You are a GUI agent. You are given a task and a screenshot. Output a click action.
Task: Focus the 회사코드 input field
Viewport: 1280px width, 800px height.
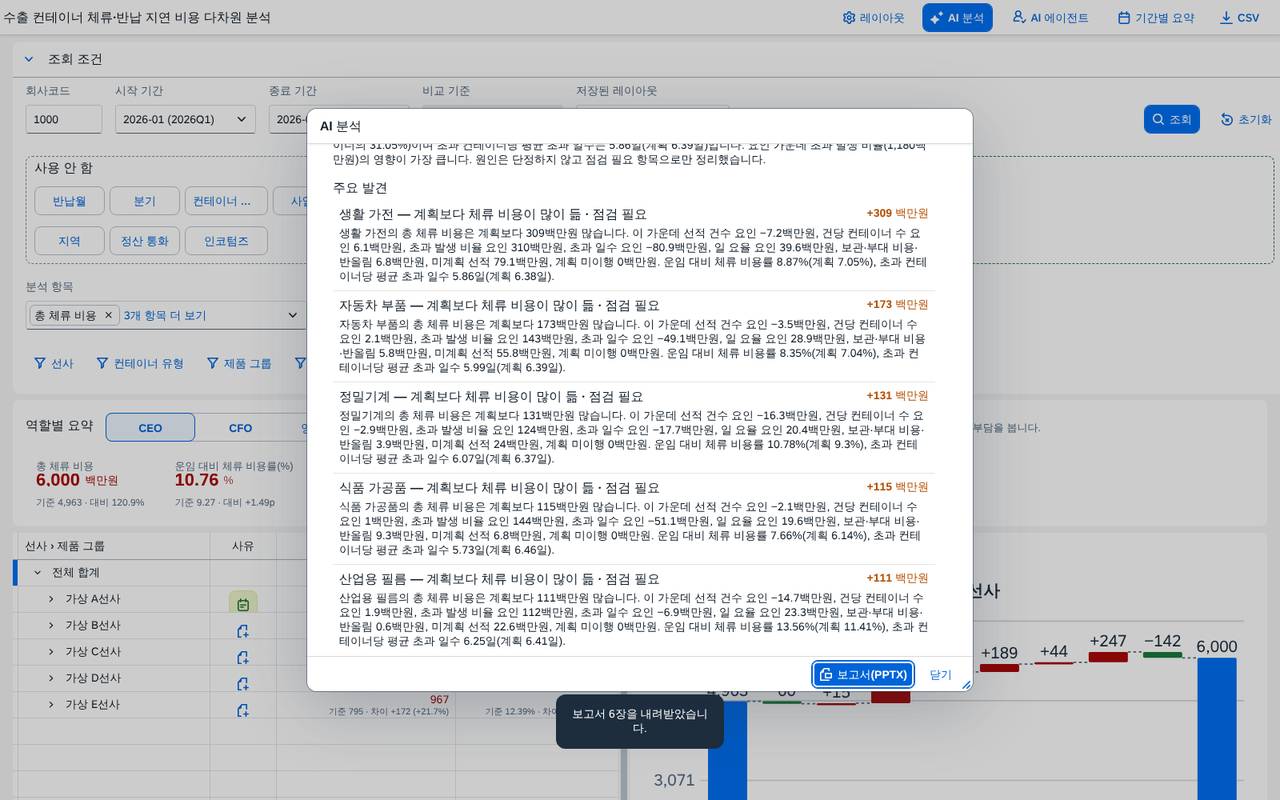tap(64, 119)
